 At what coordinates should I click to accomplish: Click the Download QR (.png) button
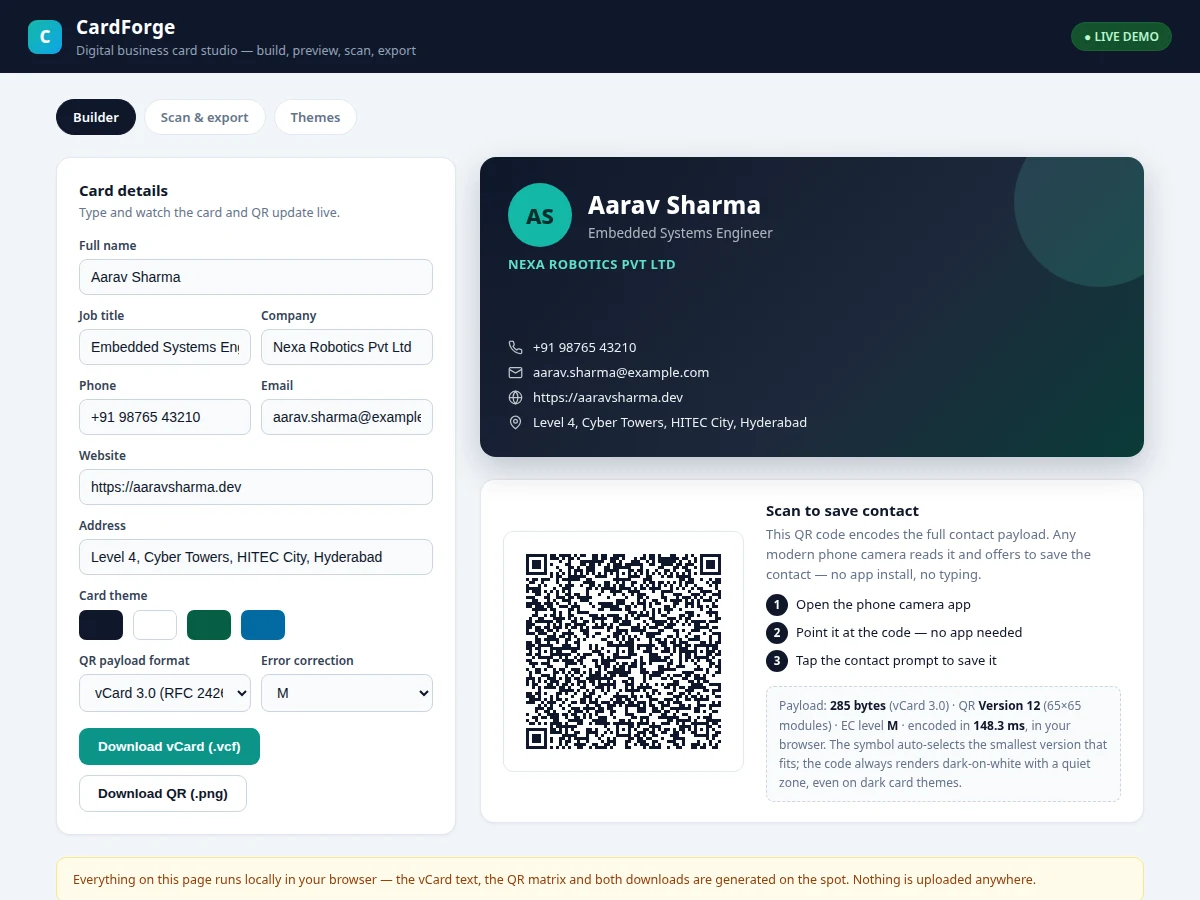tap(163, 793)
